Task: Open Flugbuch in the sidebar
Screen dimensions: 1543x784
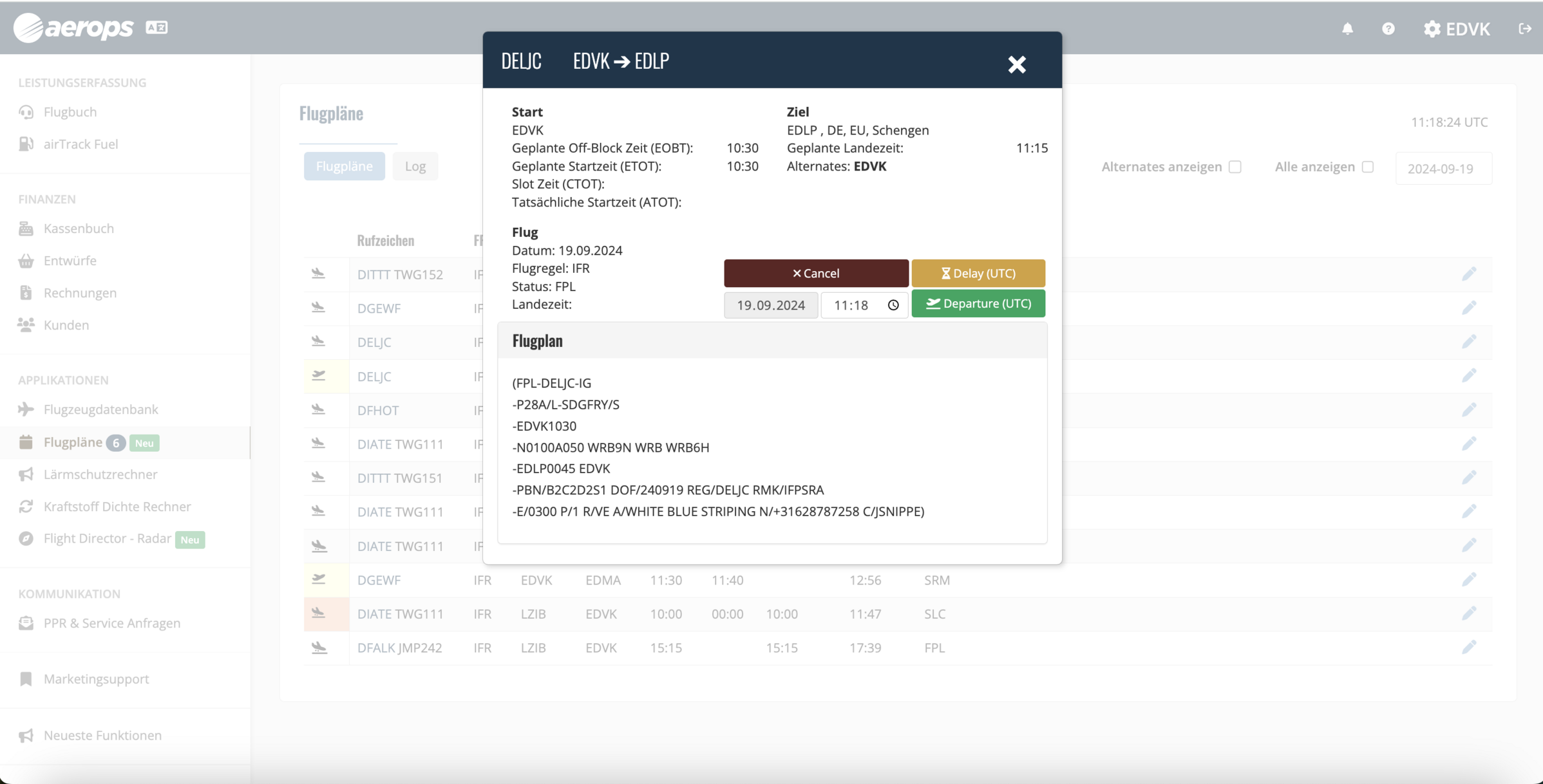Action: 70,112
